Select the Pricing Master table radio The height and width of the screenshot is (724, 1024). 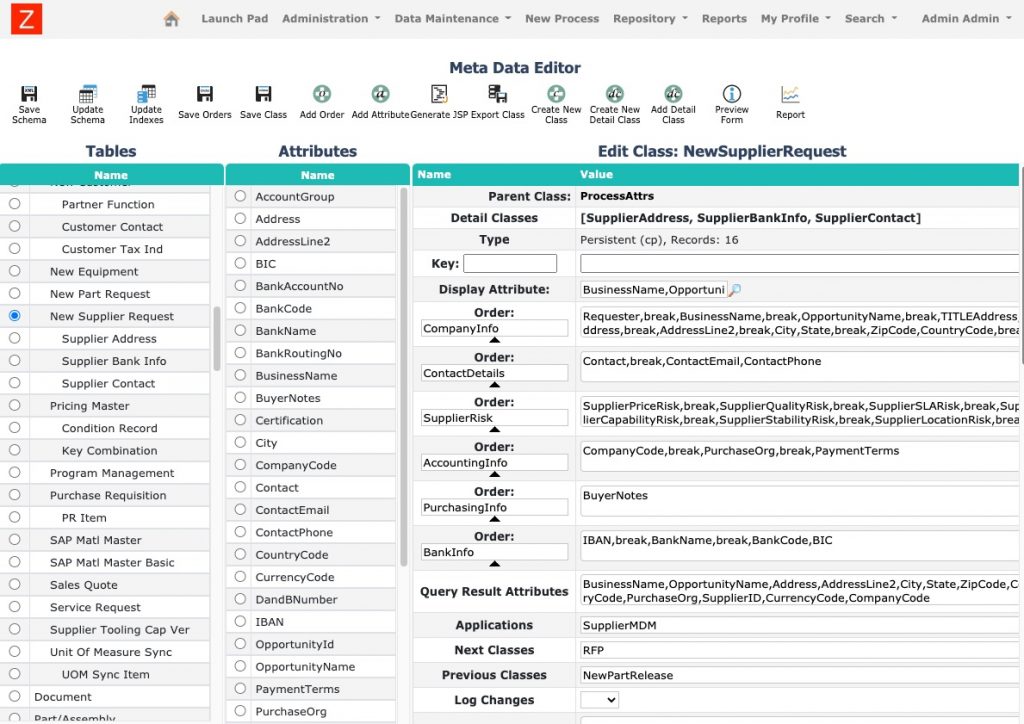[14, 405]
